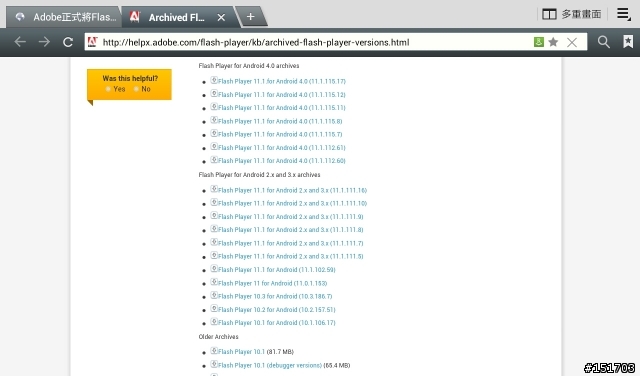Open the browser menu icon

pyautogui.click(x=624, y=14)
